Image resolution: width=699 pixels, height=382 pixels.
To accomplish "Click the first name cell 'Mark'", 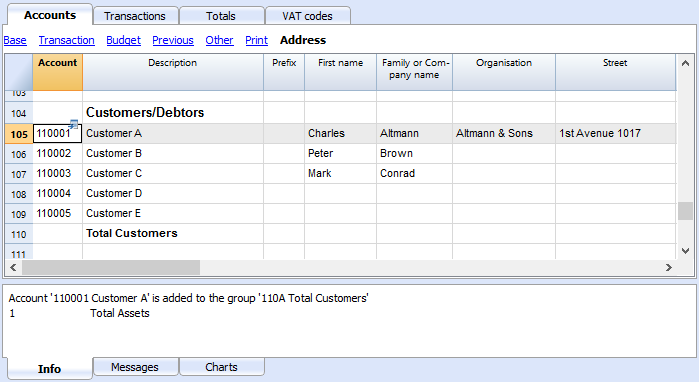I will coord(341,173).
